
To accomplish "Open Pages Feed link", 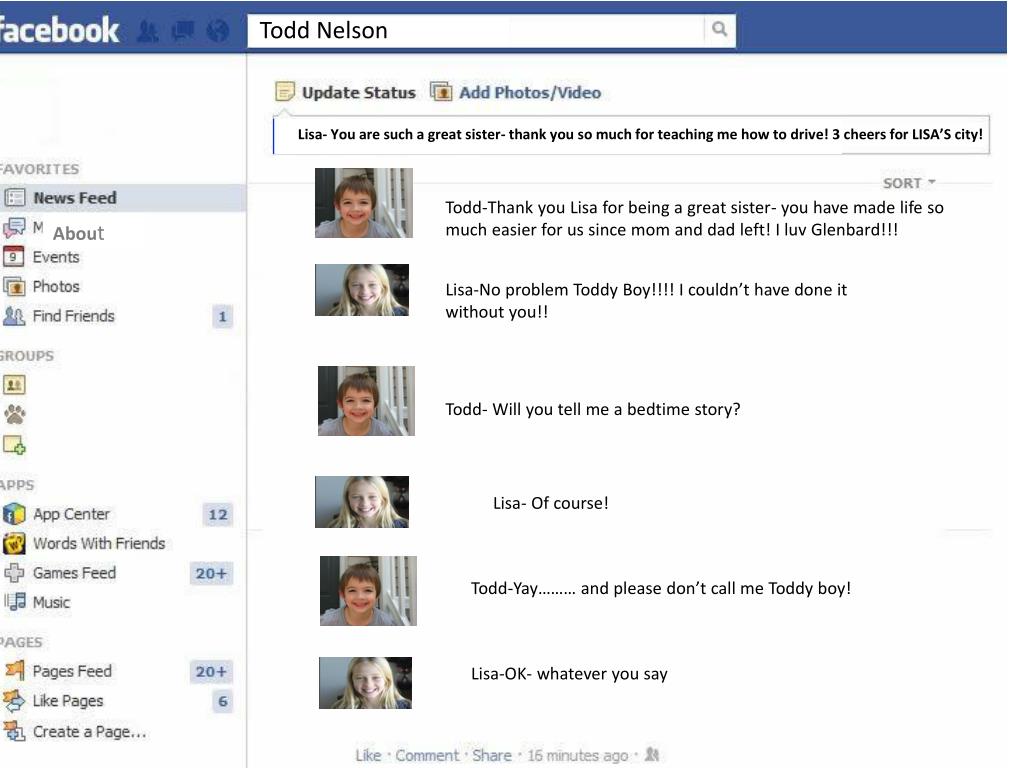I will point(72,671).
